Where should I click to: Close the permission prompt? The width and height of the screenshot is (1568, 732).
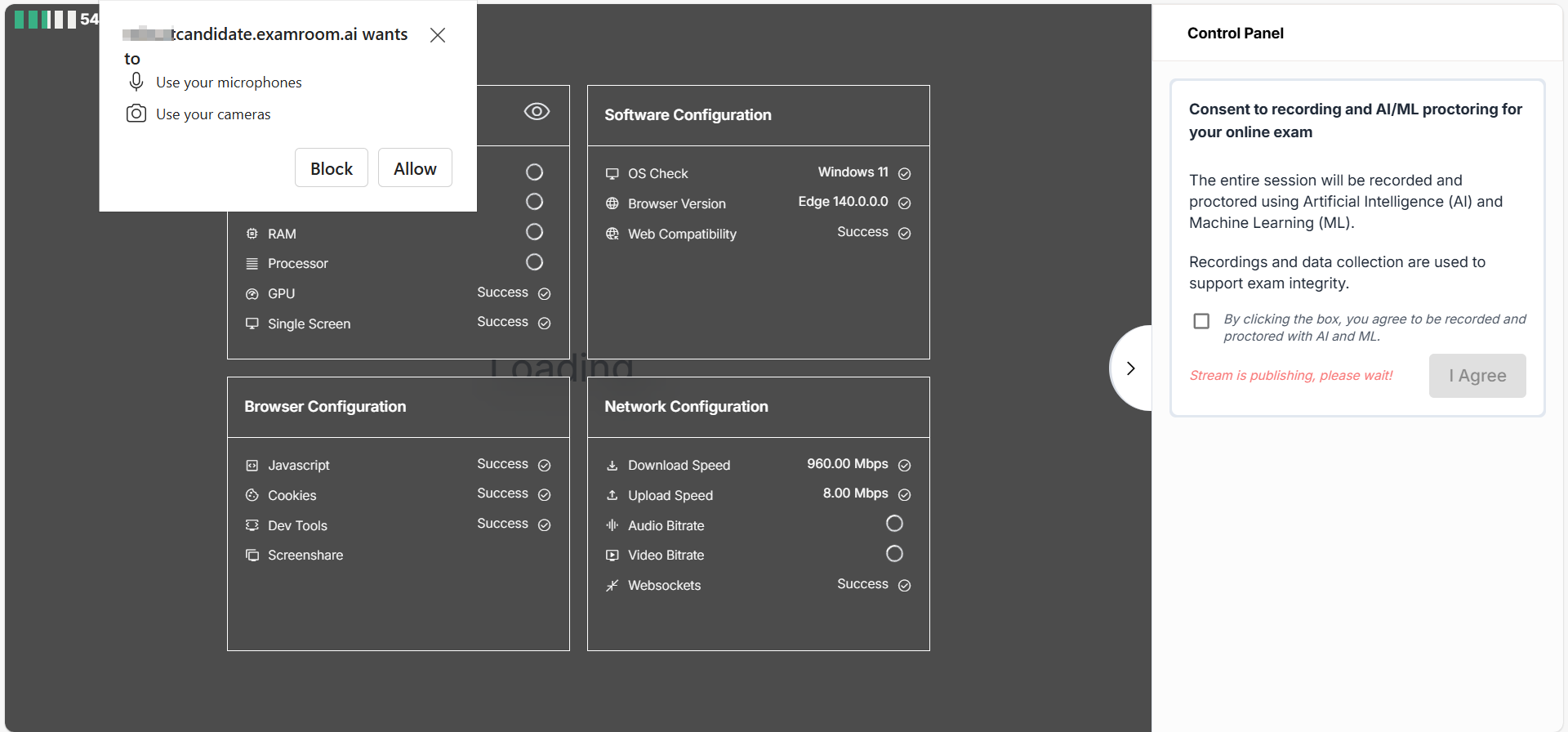click(438, 35)
